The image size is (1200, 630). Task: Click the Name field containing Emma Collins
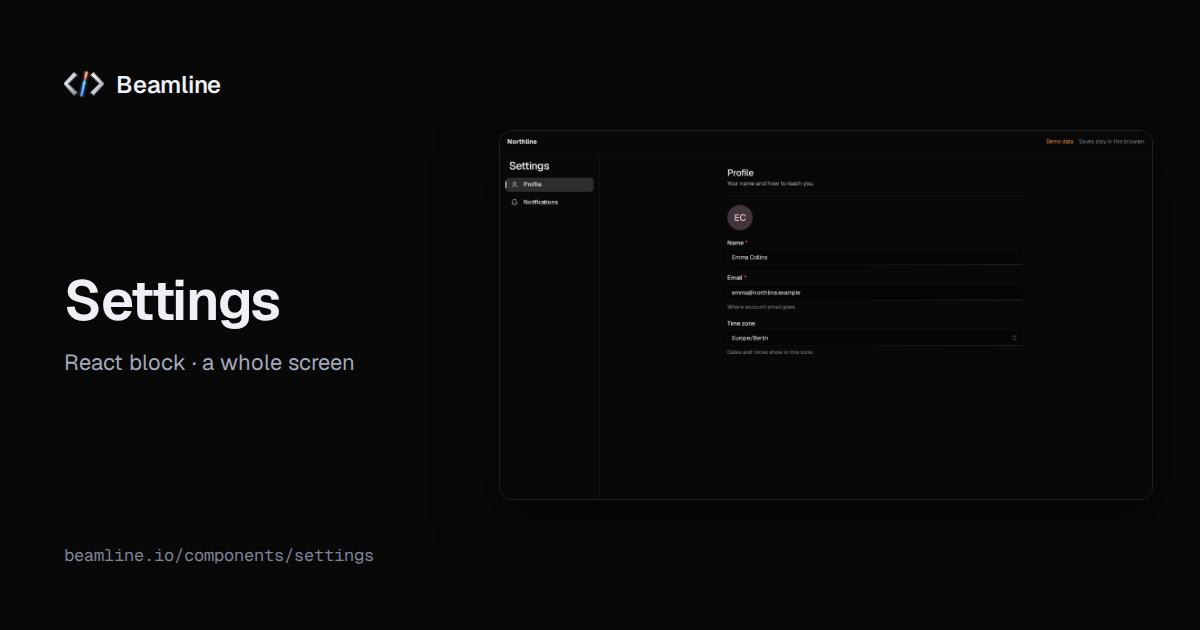[874, 257]
